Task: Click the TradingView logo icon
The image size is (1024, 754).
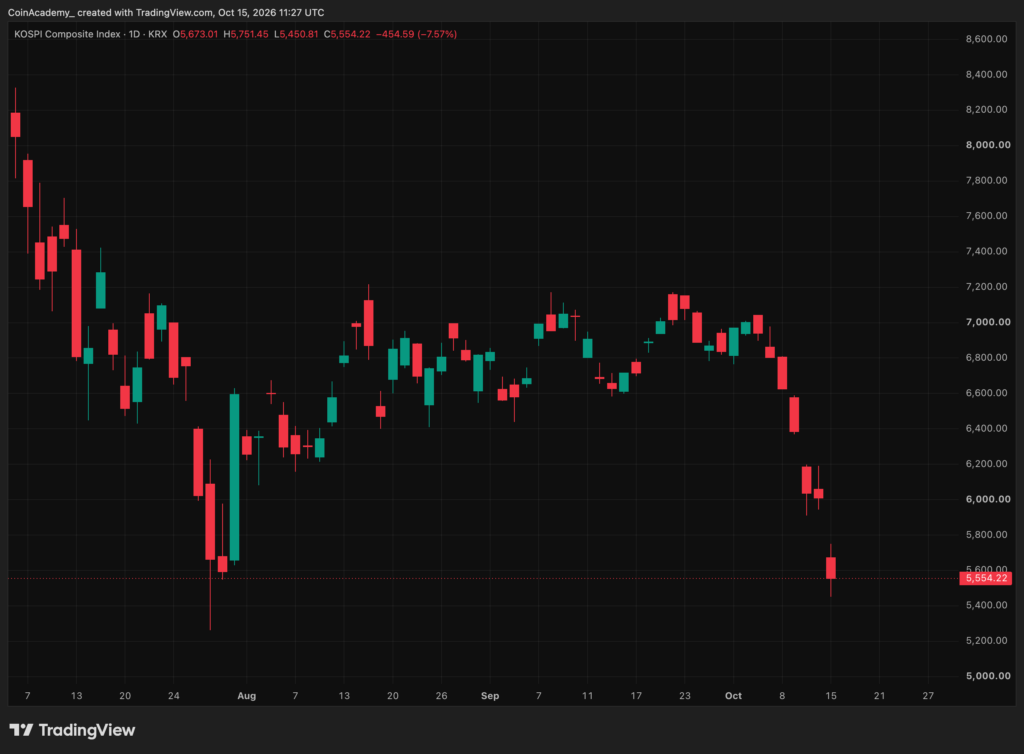Action: (x=21, y=730)
